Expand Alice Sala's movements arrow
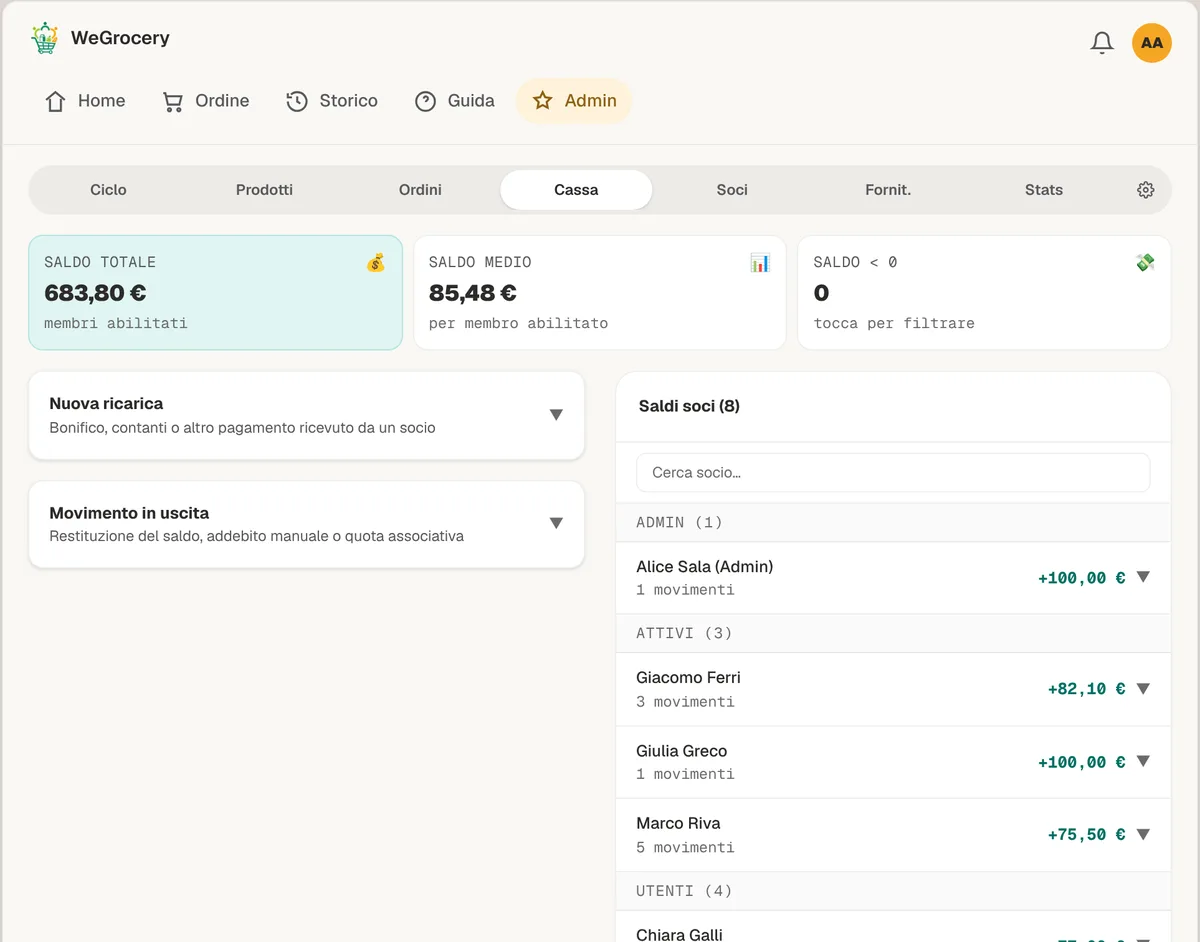Viewport: 1200px width, 942px height. (x=1143, y=577)
